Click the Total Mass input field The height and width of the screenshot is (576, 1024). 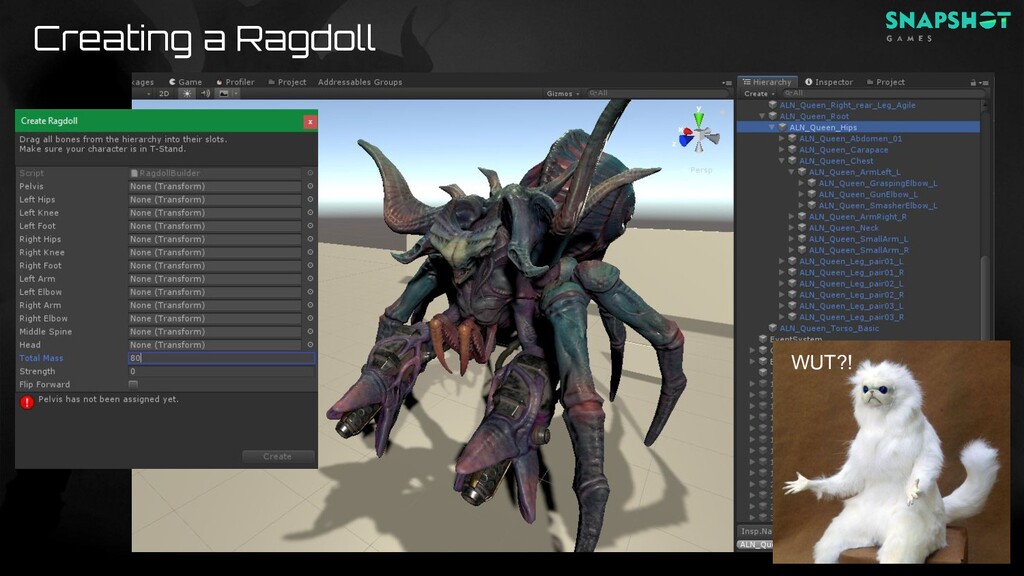click(221, 358)
